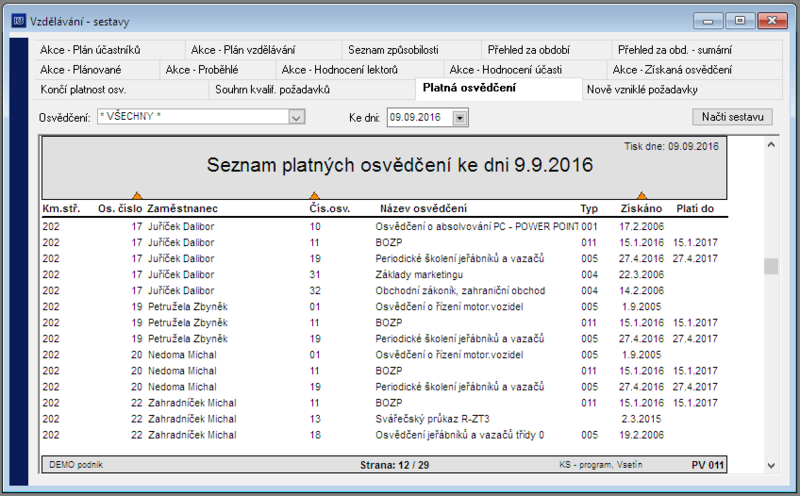The image size is (800, 496).
Task: Click the Ke dni date field 09.09.2016
Action: [x=420, y=117]
